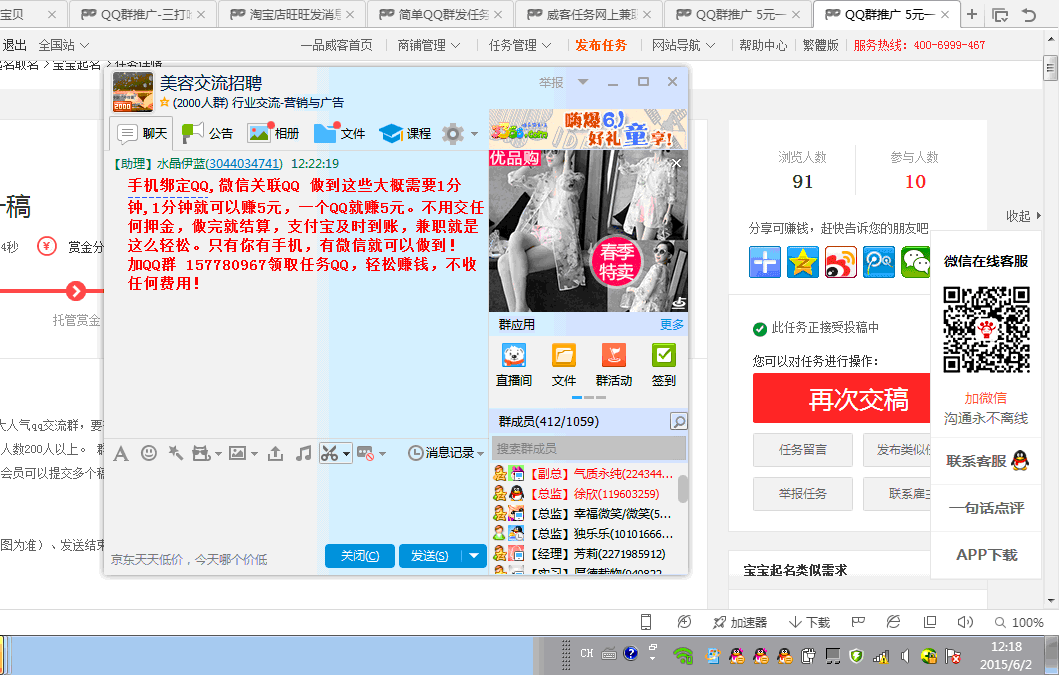Click the red 再次交稿 button
Viewport: 1059px width, 675px height.
coord(842,399)
